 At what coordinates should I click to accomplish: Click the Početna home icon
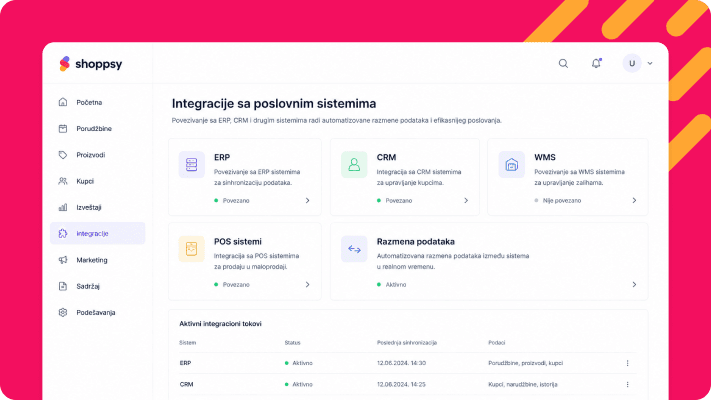tap(63, 102)
